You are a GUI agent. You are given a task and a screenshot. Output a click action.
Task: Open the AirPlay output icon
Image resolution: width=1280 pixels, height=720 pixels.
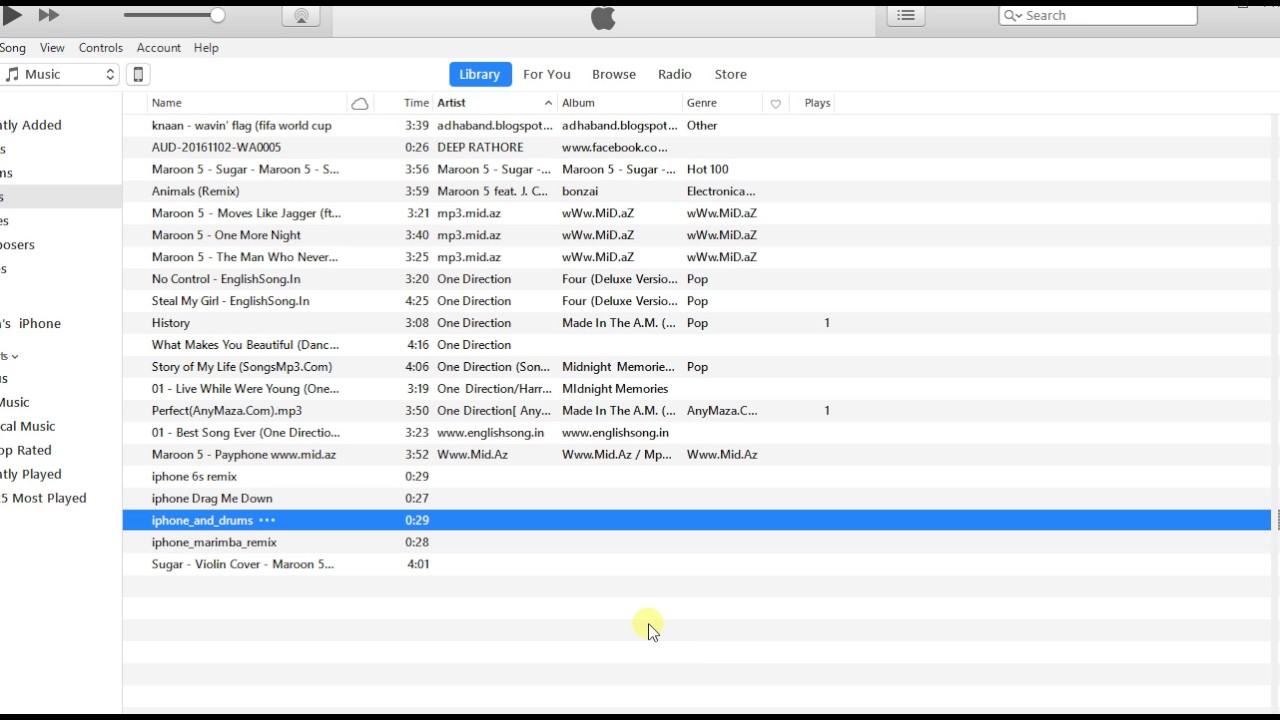pyautogui.click(x=301, y=16)
